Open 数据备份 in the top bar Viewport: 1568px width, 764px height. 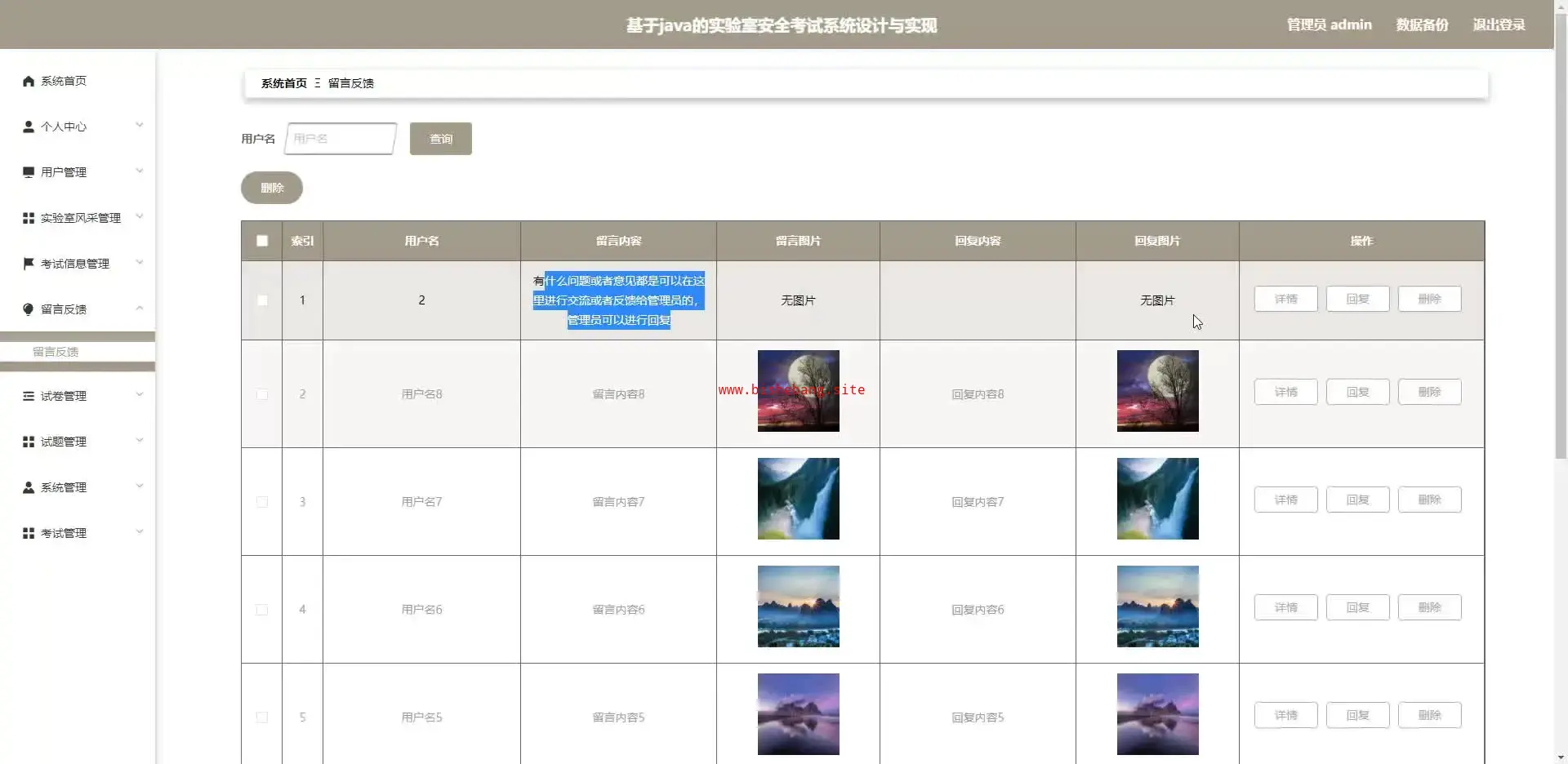(1422, 24)
